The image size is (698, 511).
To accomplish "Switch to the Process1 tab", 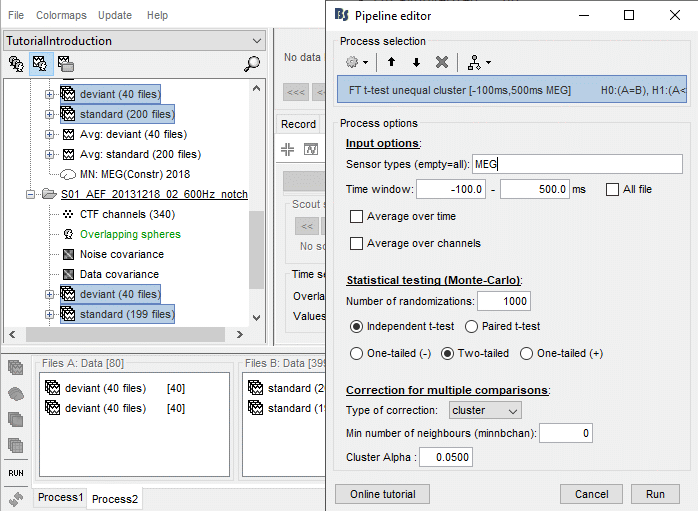I will (x=60, y=497).
